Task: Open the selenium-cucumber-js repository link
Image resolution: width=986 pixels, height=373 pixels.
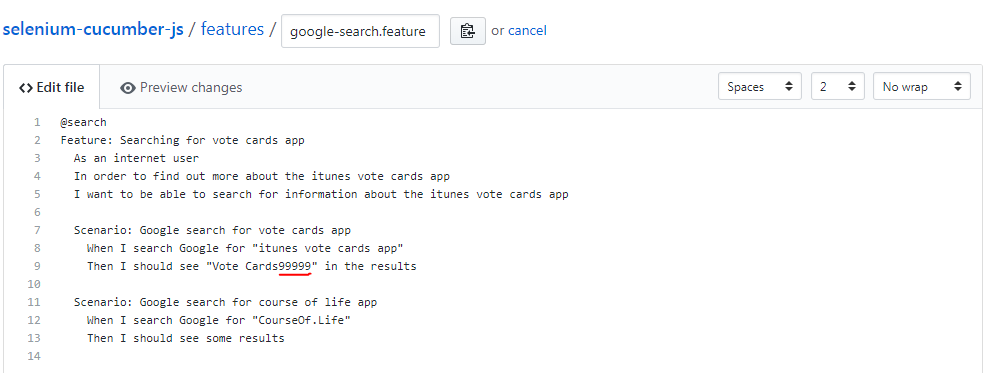Action: coord(94,29)
